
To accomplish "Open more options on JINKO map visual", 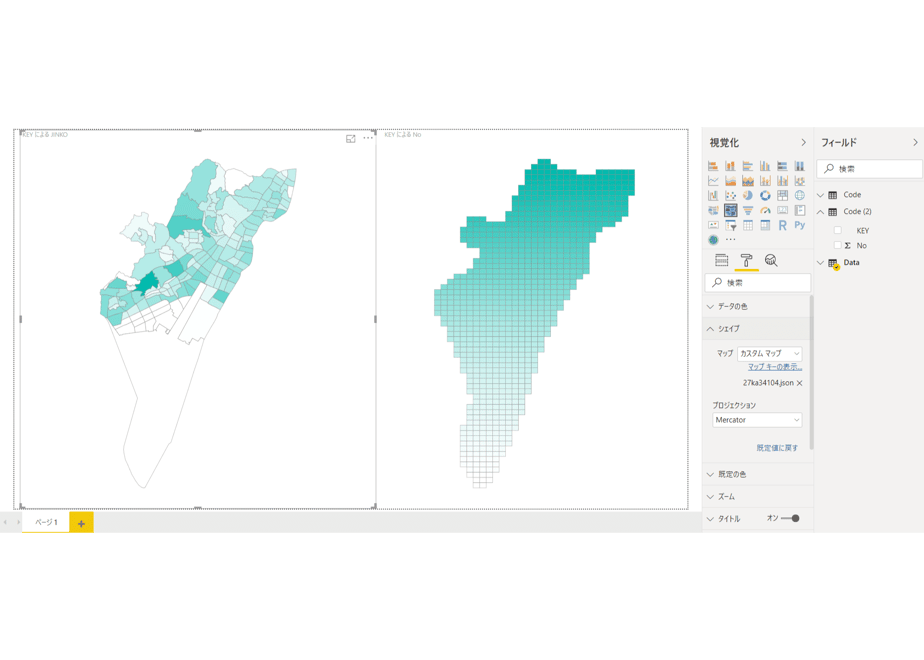I will pyautogui.click(x=368, y=138).
